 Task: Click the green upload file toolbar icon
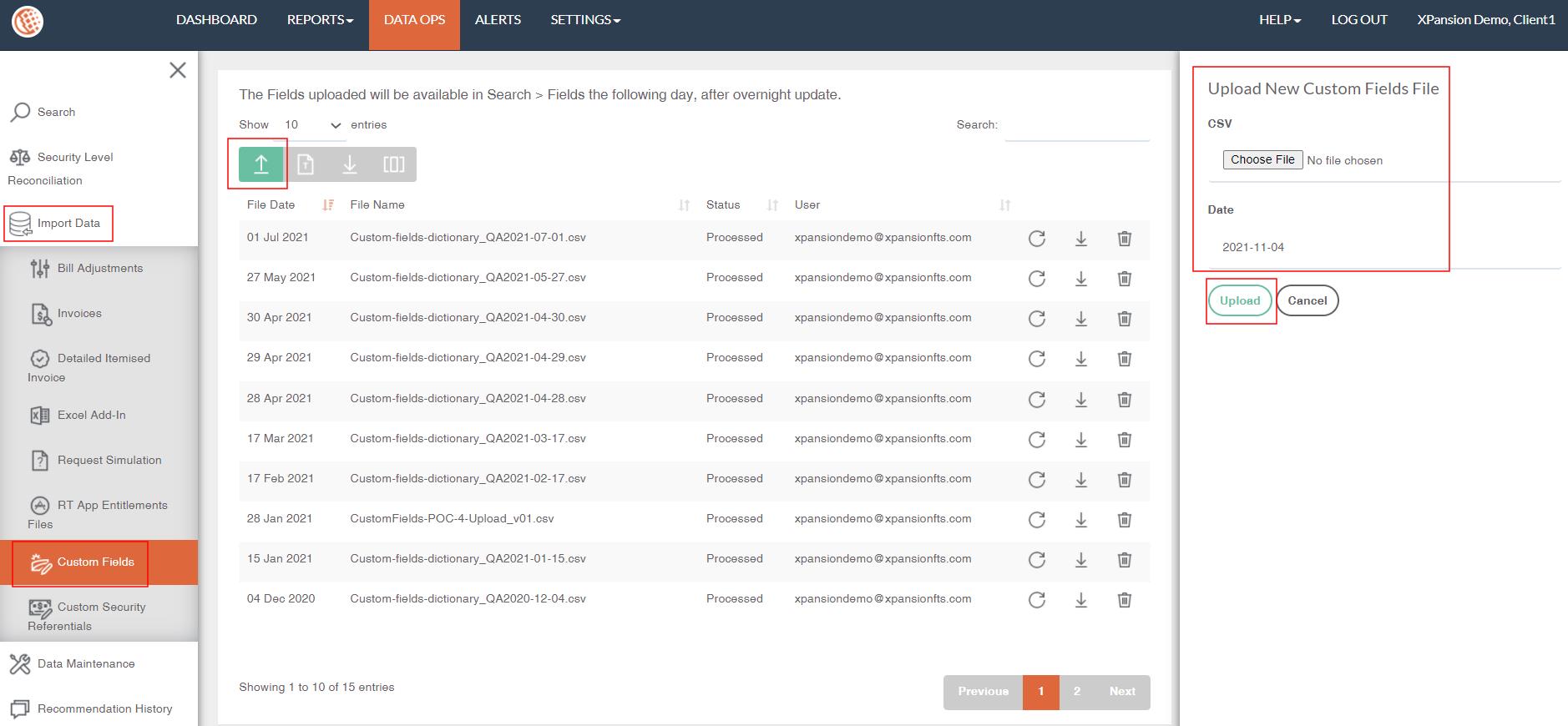coord(260,165)
